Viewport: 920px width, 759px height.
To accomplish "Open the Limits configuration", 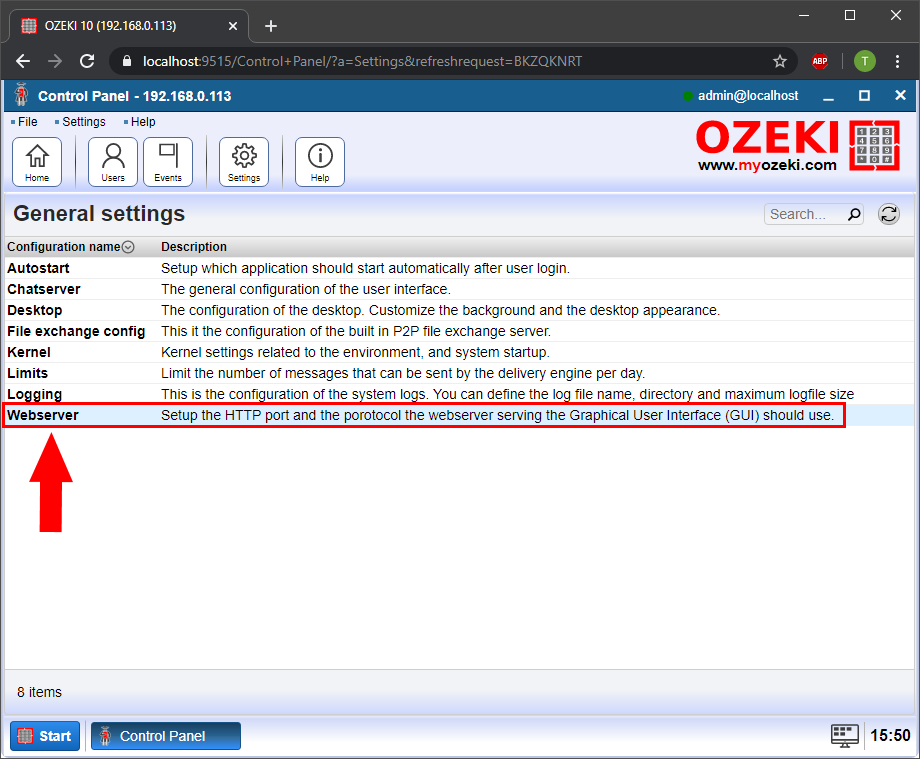I will (28, 374).
